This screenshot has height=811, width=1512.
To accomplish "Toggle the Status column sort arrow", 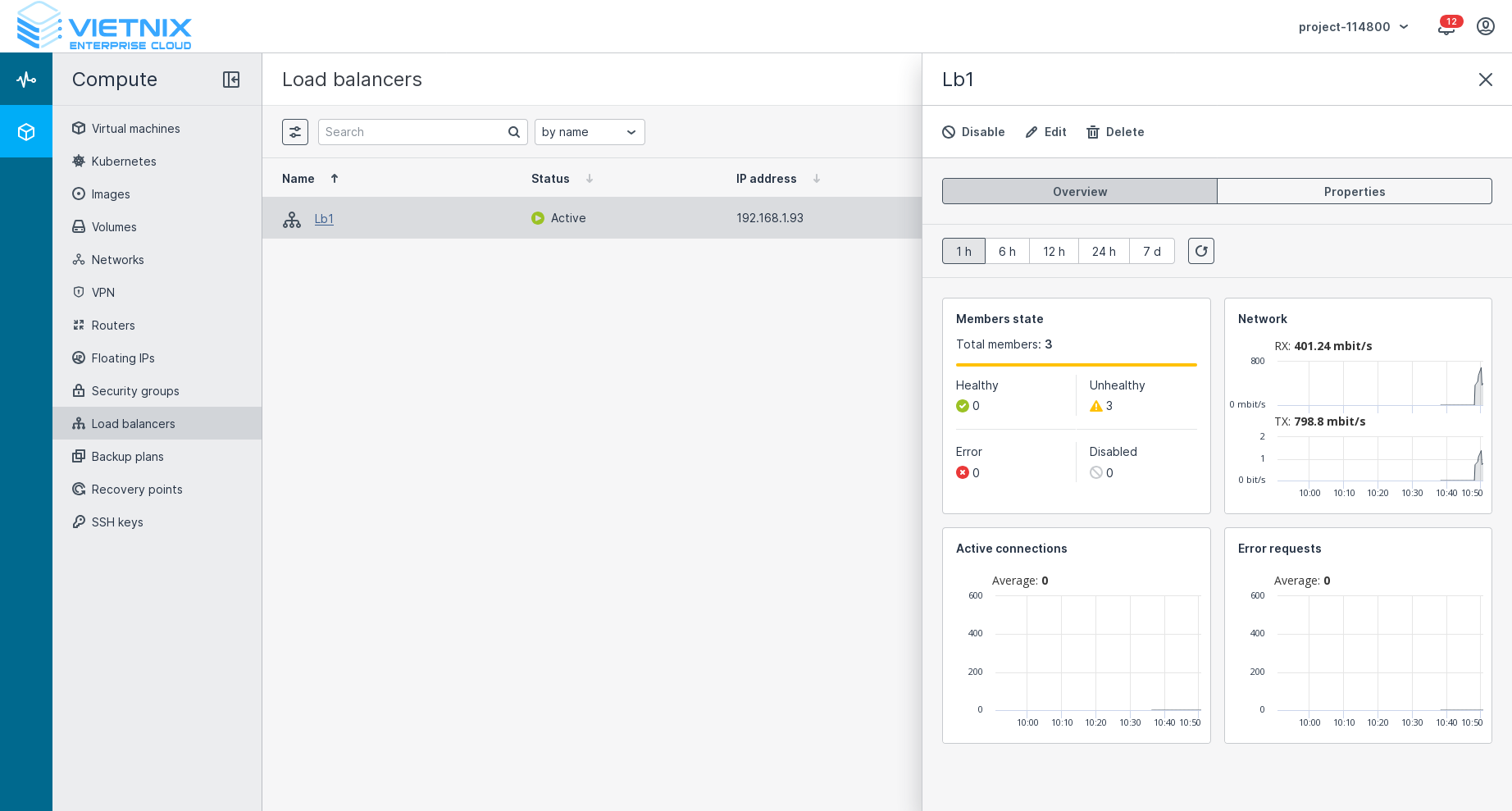I will pos(589,179).
